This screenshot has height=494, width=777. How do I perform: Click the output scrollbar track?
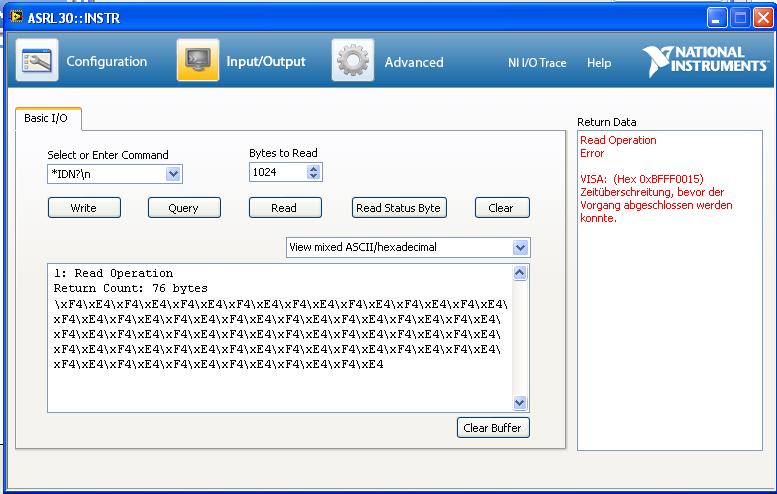tap(519, 338)
